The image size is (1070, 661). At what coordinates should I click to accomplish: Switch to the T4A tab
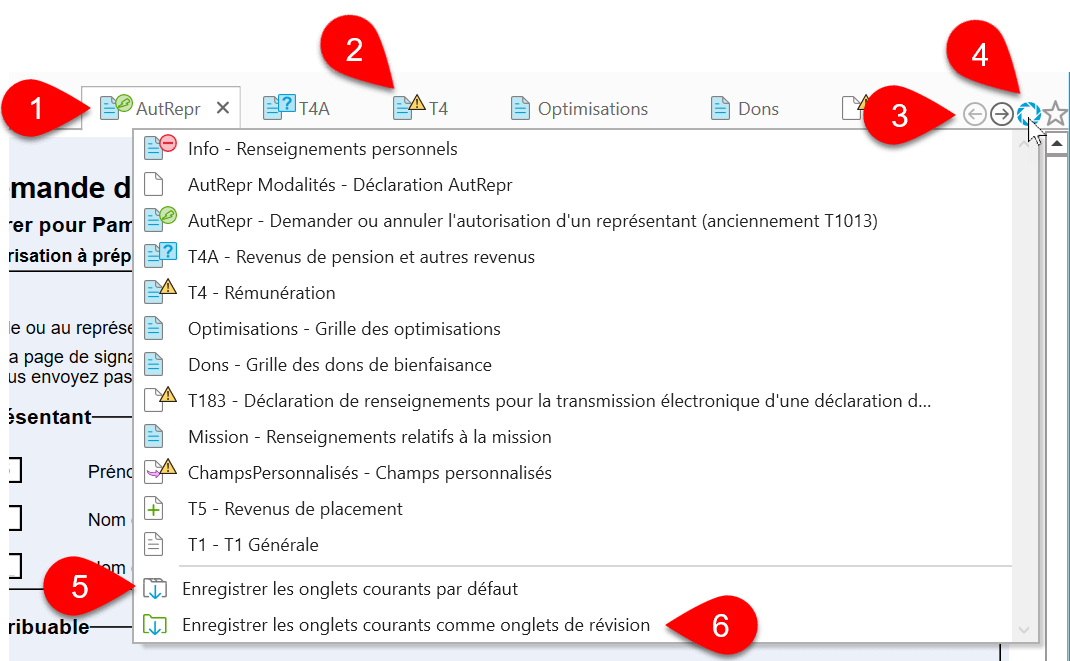pyautogui.click(x=296, y=109)
